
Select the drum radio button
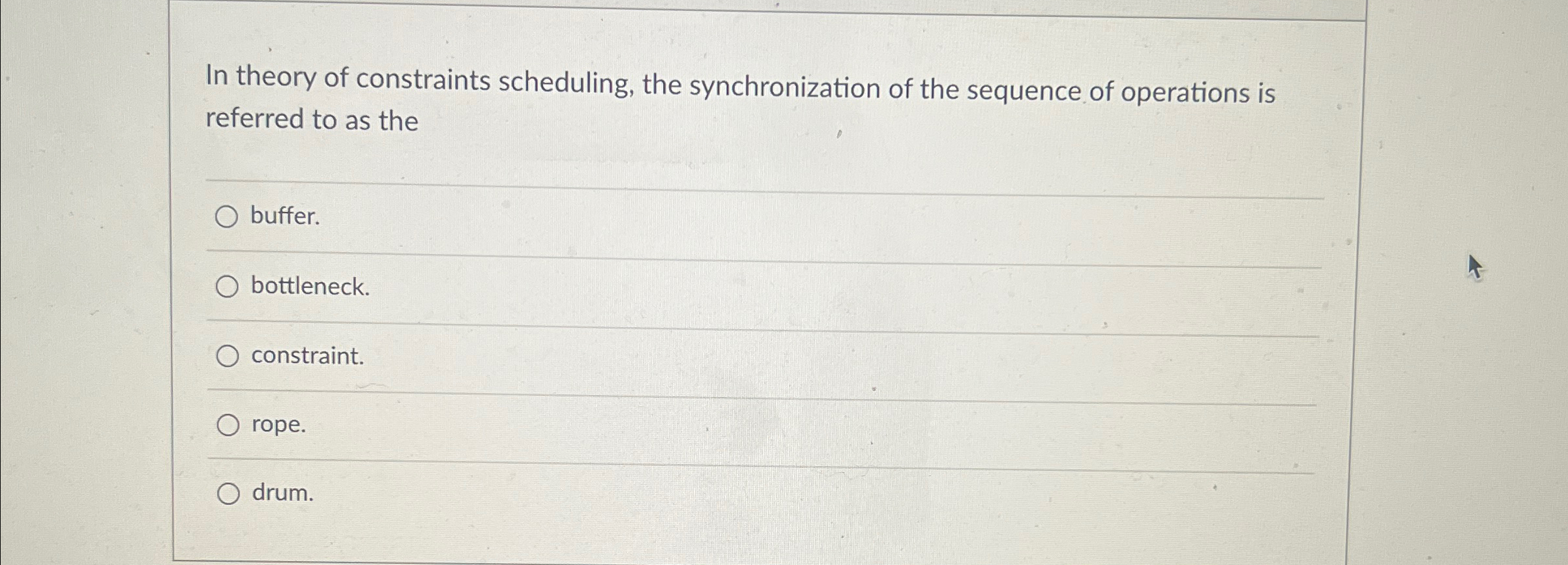228,494
